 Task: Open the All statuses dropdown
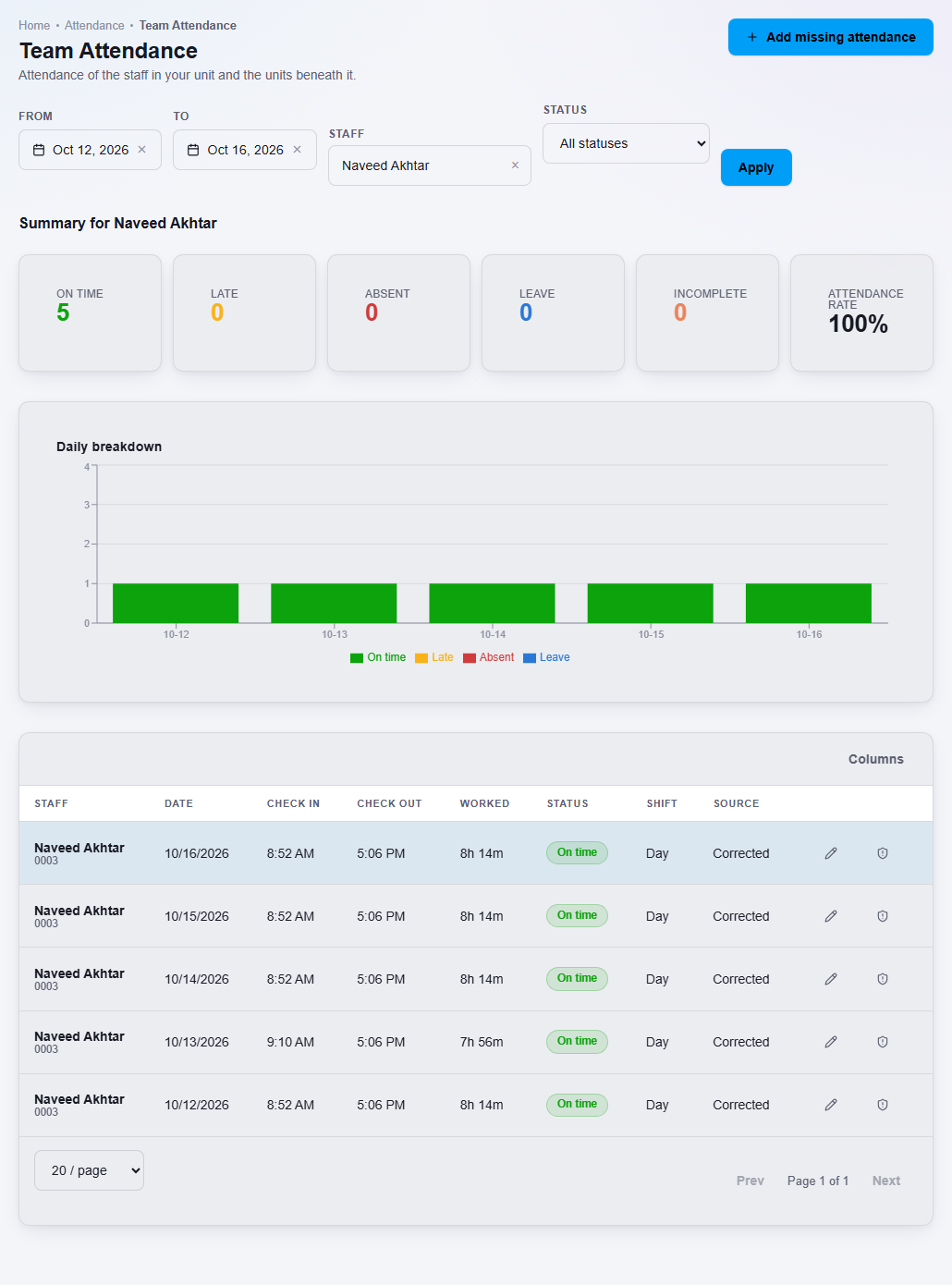[627, 143]
